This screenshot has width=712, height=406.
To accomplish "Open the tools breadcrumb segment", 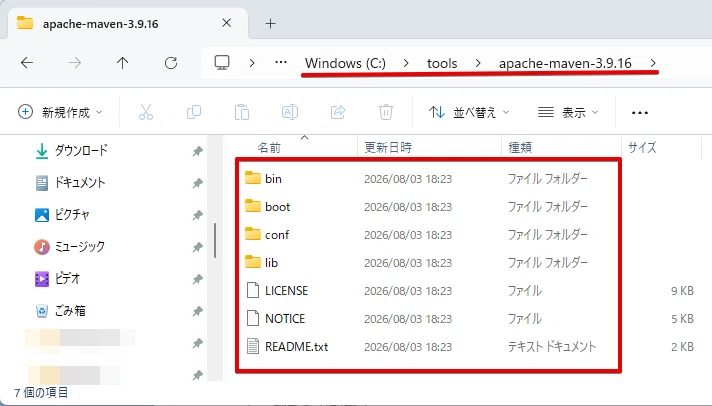I will click(x=442, y=63).
